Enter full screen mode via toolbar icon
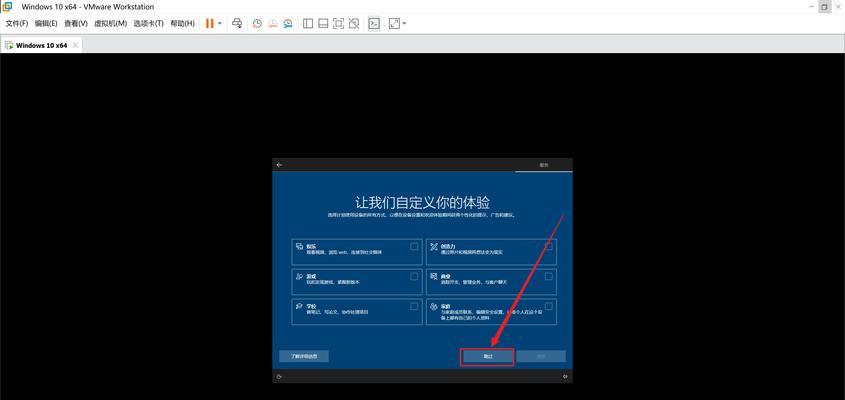Screen dimensions: 845x400 (x=338, y=23)
